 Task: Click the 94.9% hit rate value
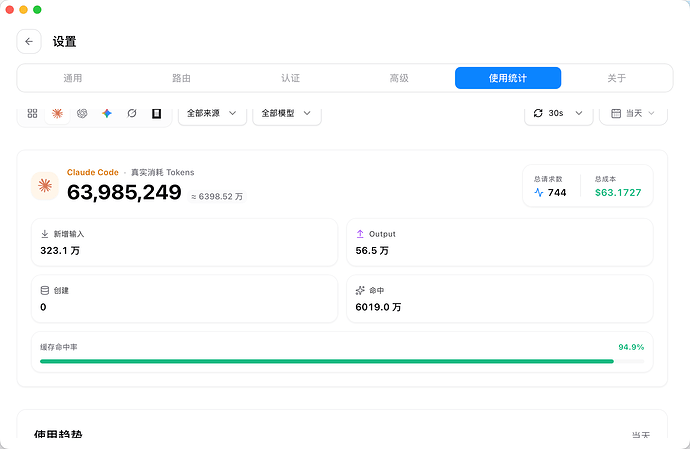coord(631,347)
